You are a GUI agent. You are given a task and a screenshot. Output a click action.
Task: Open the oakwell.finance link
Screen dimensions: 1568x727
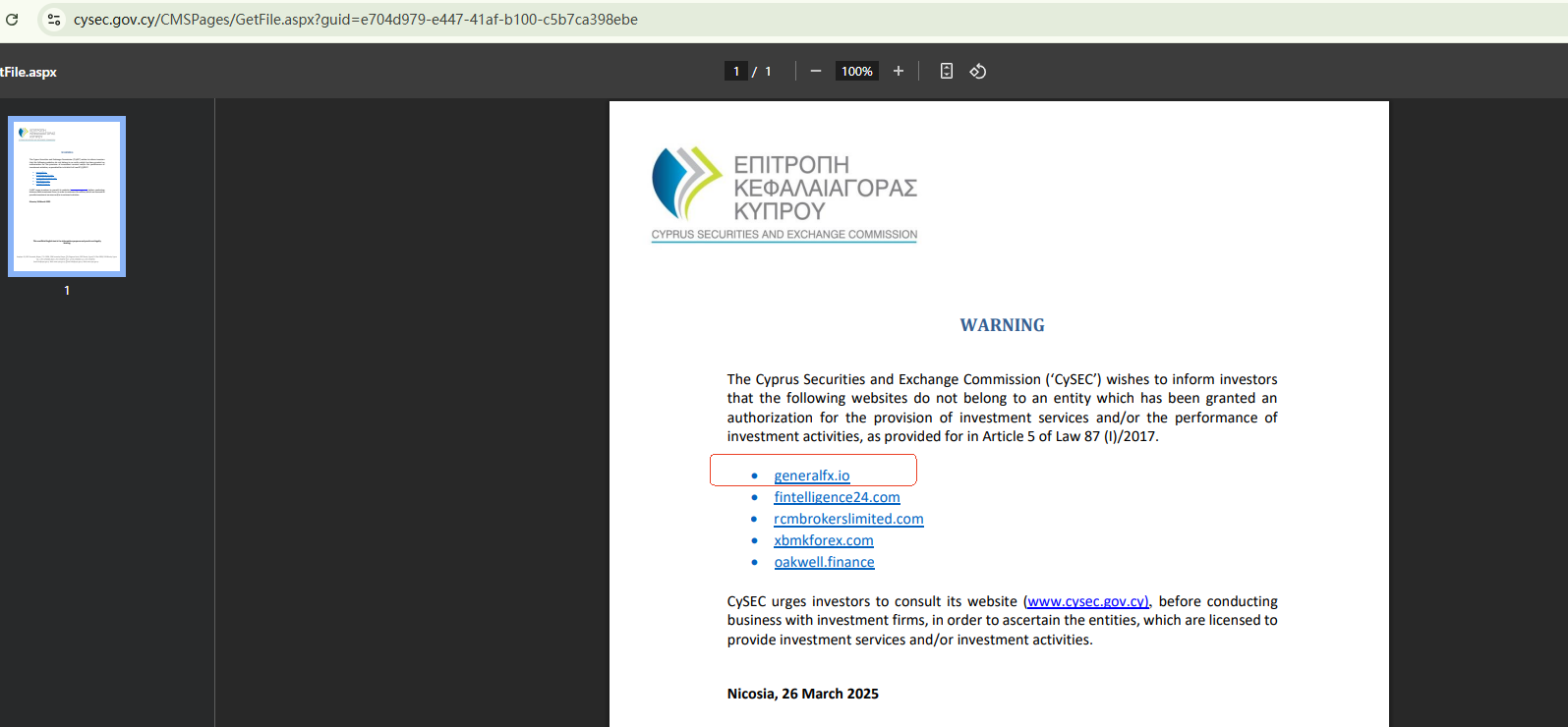[824, 562]
